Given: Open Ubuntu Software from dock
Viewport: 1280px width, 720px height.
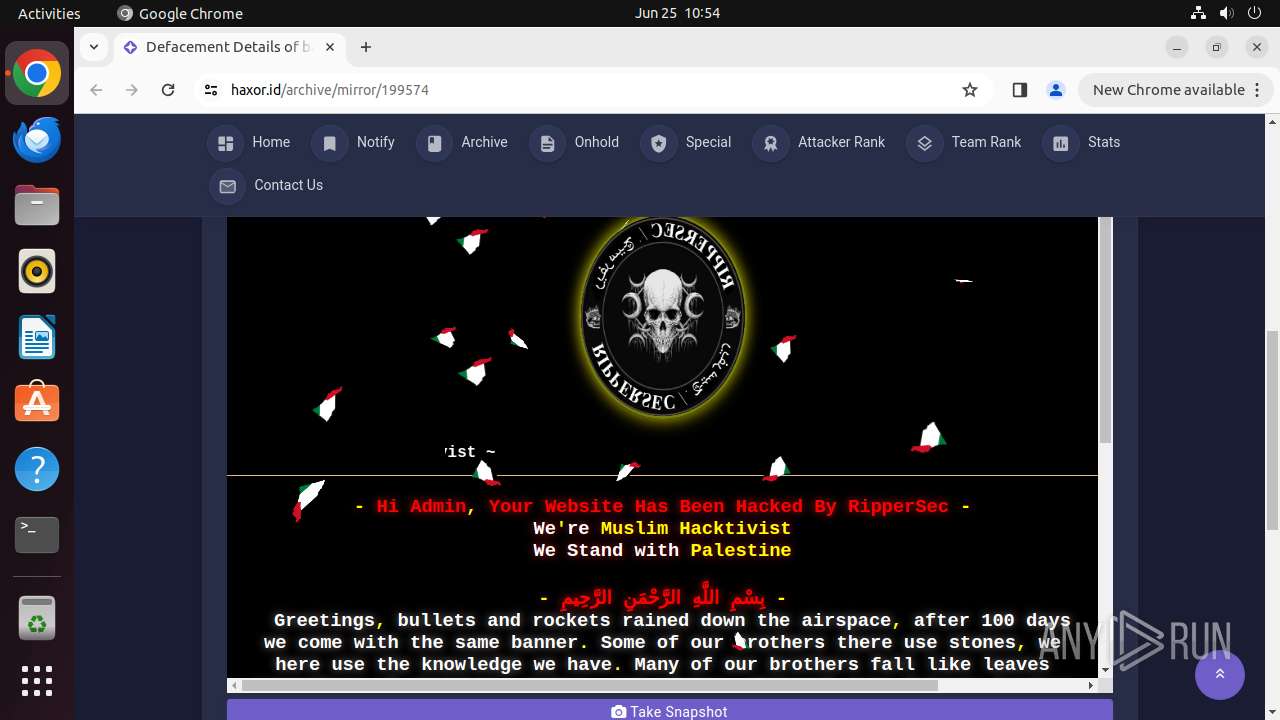Looking at the screenshot, I should point(37,404).
